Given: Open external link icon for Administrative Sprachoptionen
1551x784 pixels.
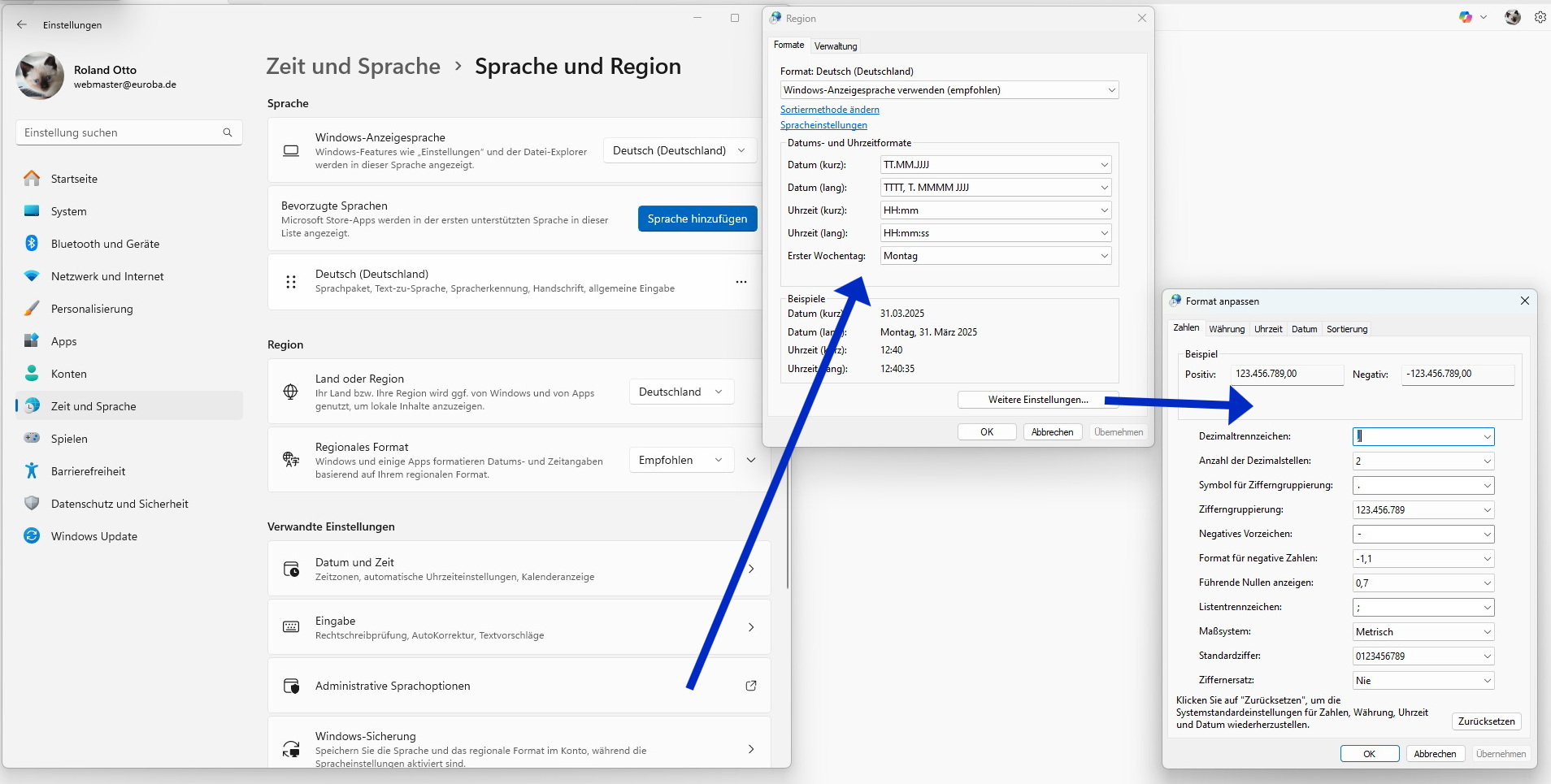Looking at the screenshot, I should (x=750, y=686).
